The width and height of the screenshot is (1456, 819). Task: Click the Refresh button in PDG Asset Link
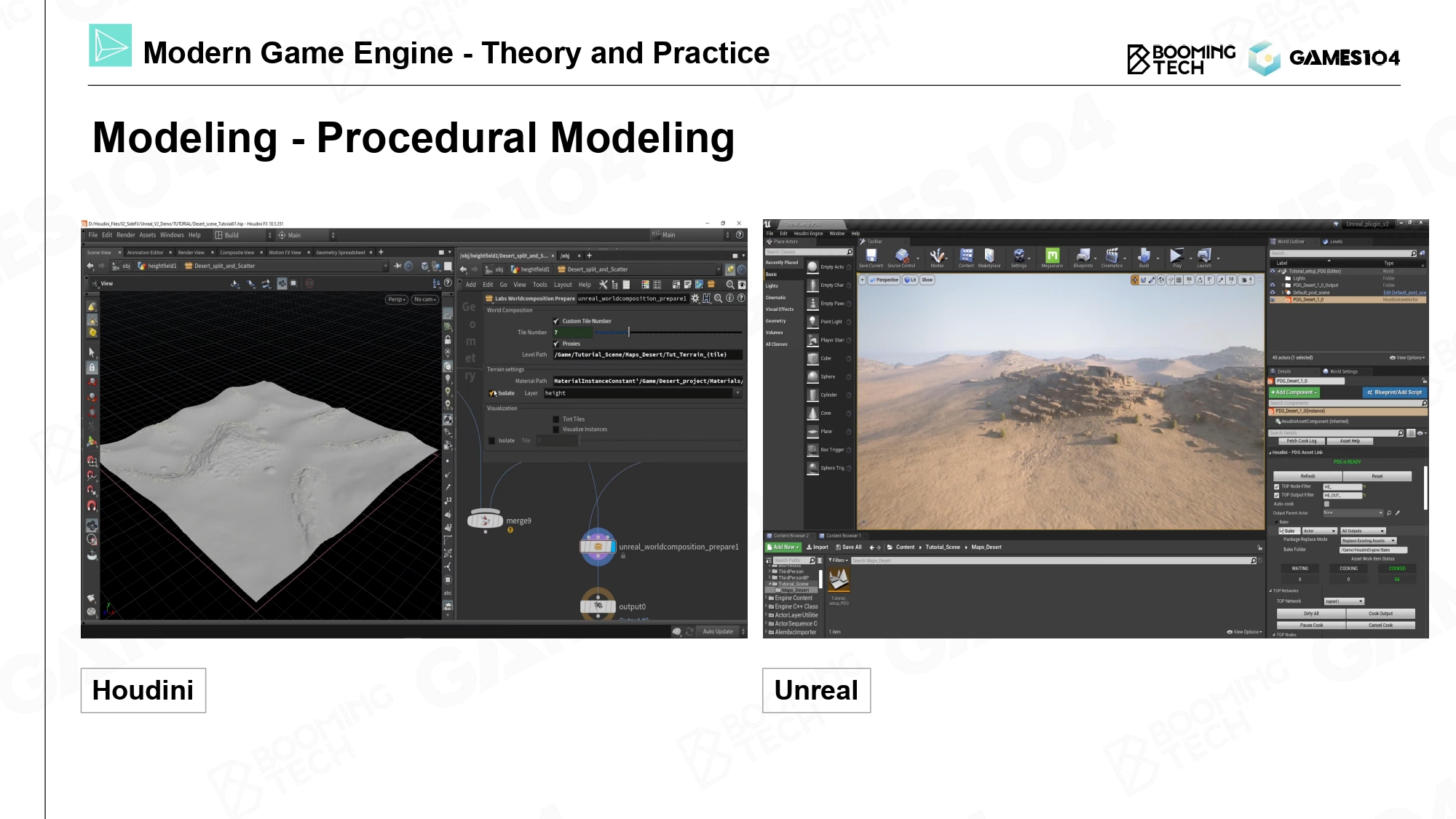1308,476
